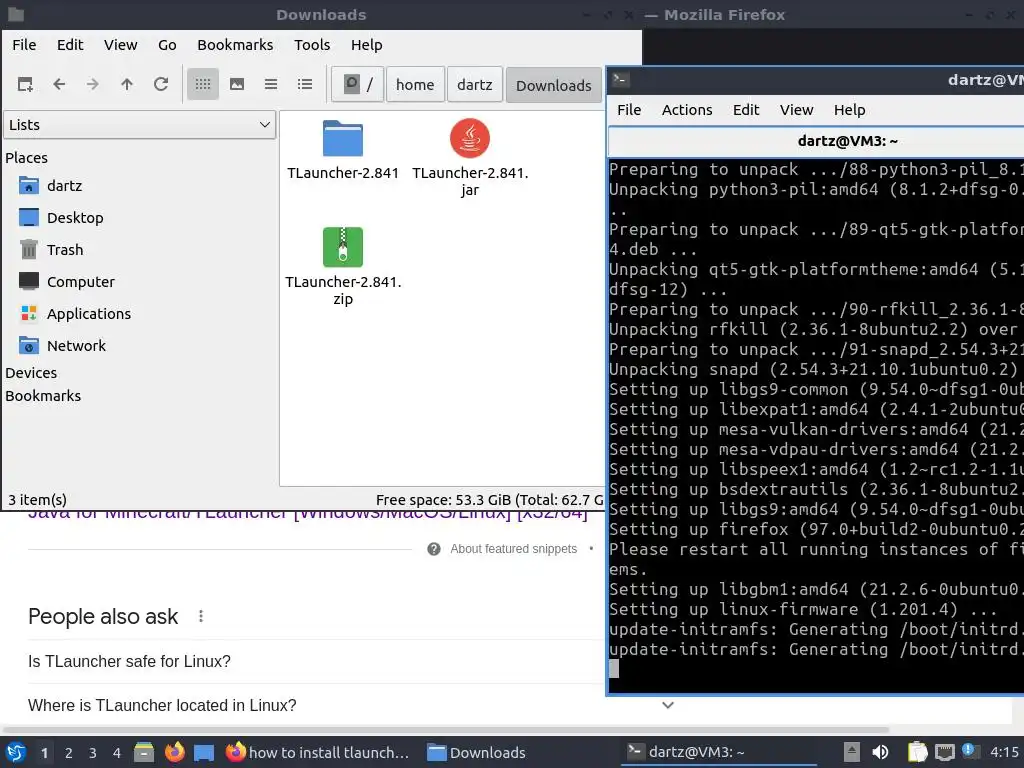The height and width of the screenshot is (768, 1024).
Task: Switch to thumbnail view mode
Action: tap(237, 84)
